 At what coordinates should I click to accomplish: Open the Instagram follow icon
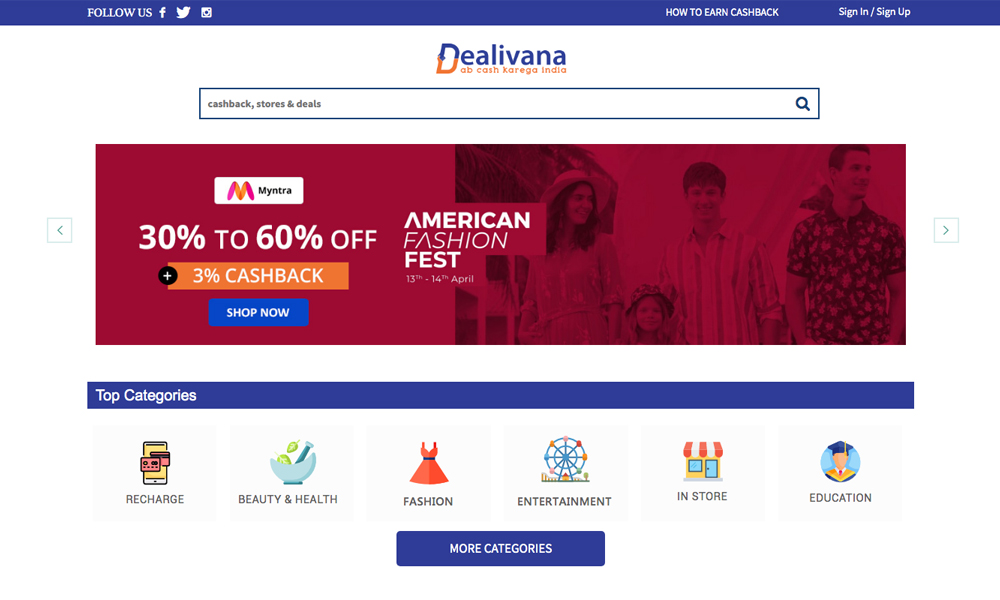(x=206, y=12)
